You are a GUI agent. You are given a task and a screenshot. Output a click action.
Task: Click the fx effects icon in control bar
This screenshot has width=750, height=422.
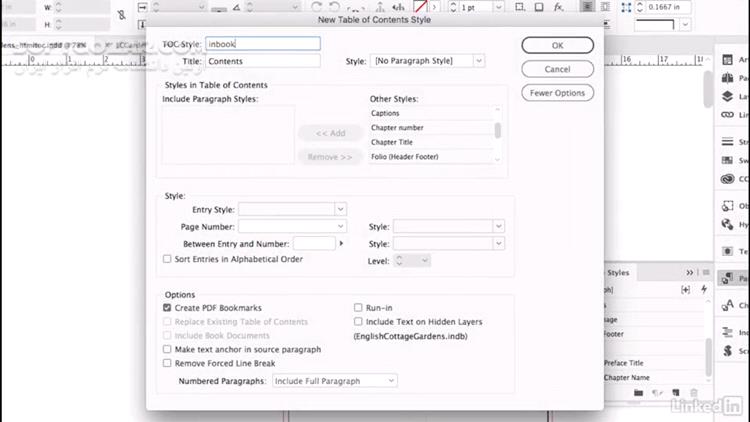point(558,7)
